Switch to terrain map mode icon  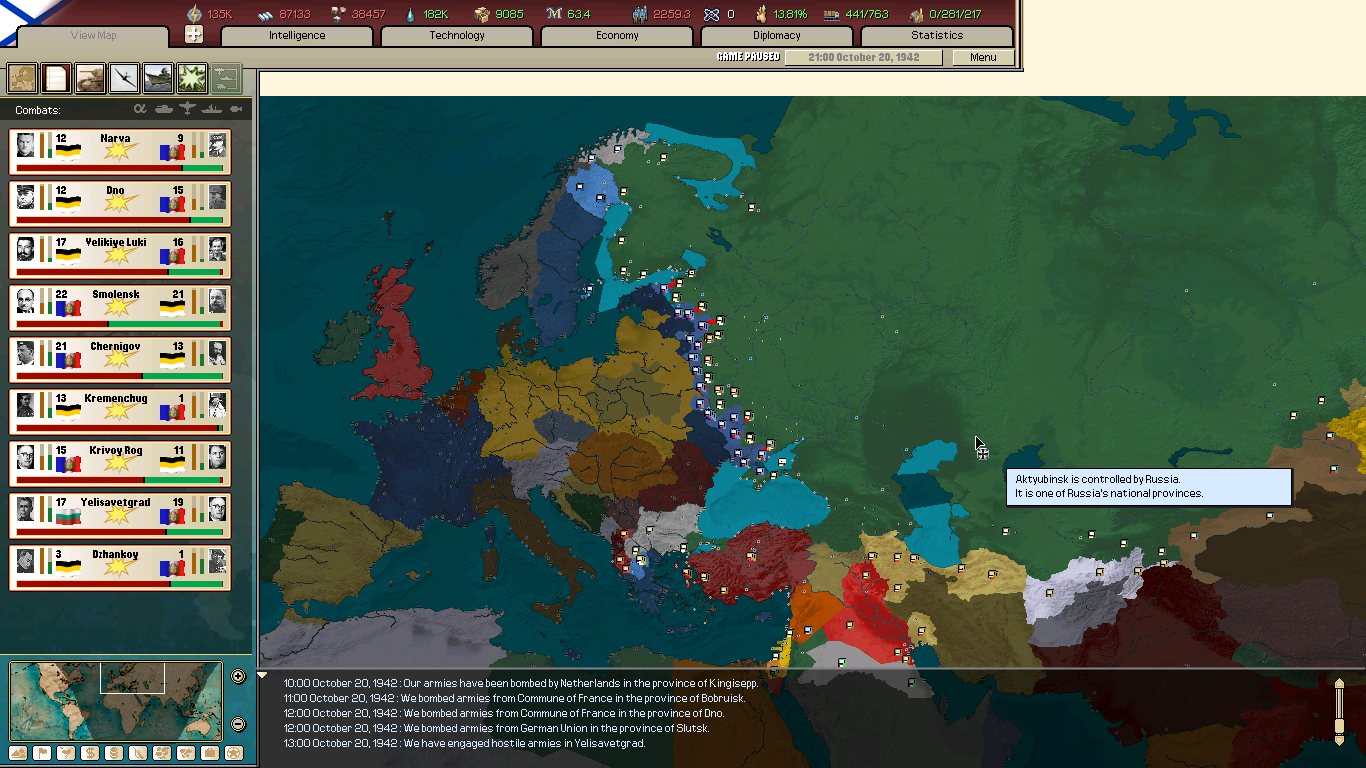click(18, 752)
